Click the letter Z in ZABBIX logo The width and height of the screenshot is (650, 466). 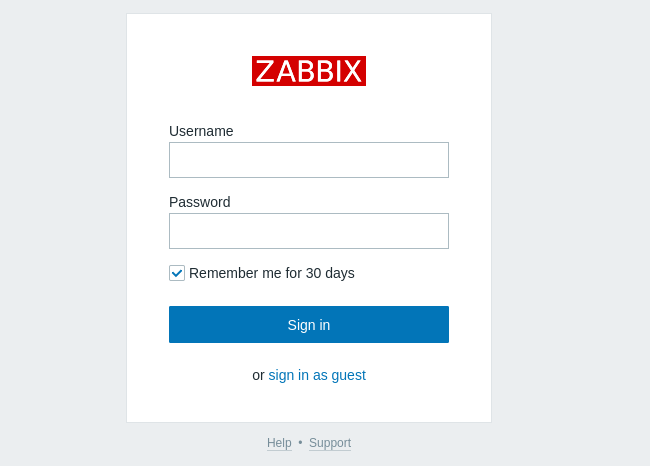[x=265, y=71]
